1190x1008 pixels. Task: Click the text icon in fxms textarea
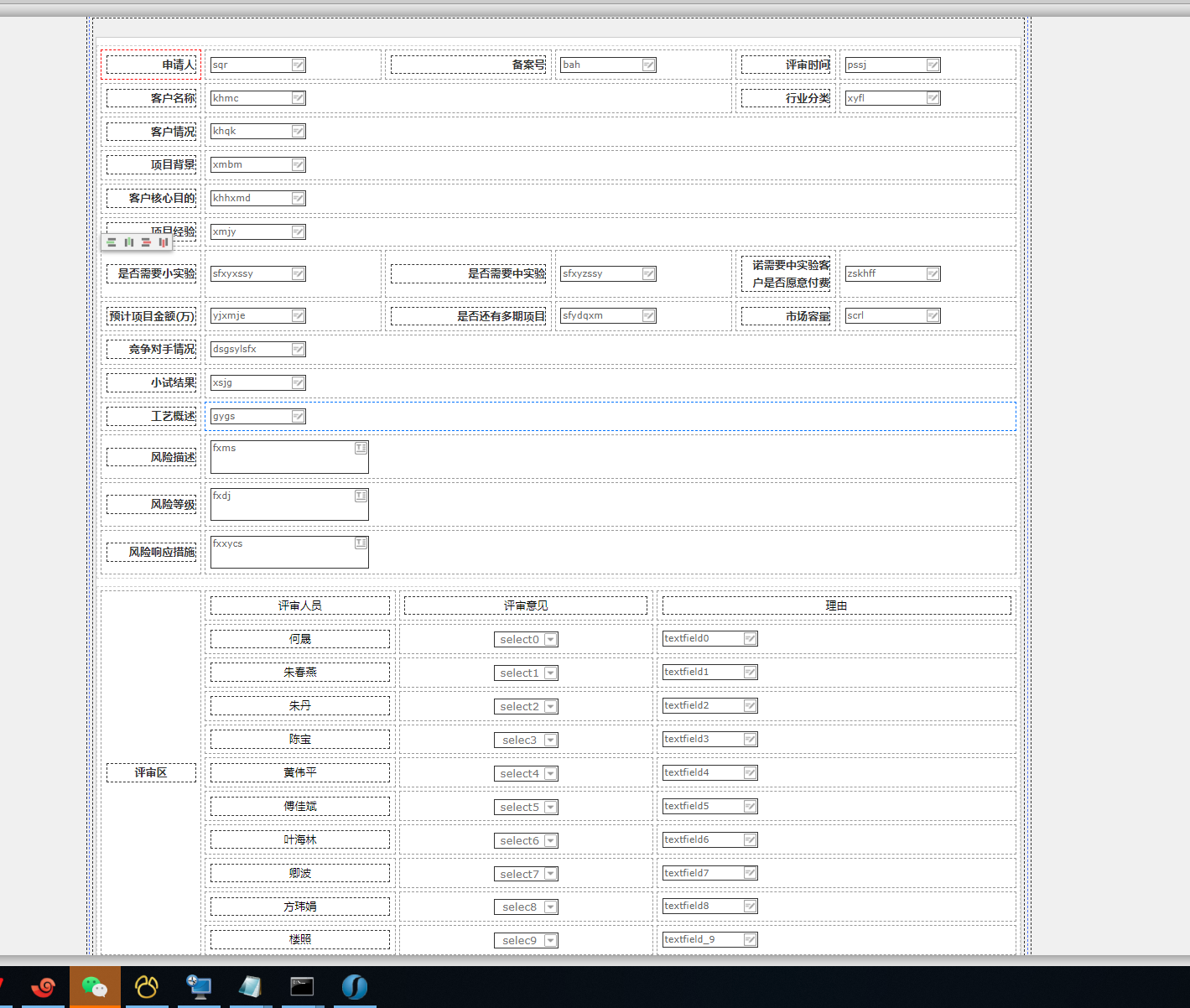click(x=361, y=448)
